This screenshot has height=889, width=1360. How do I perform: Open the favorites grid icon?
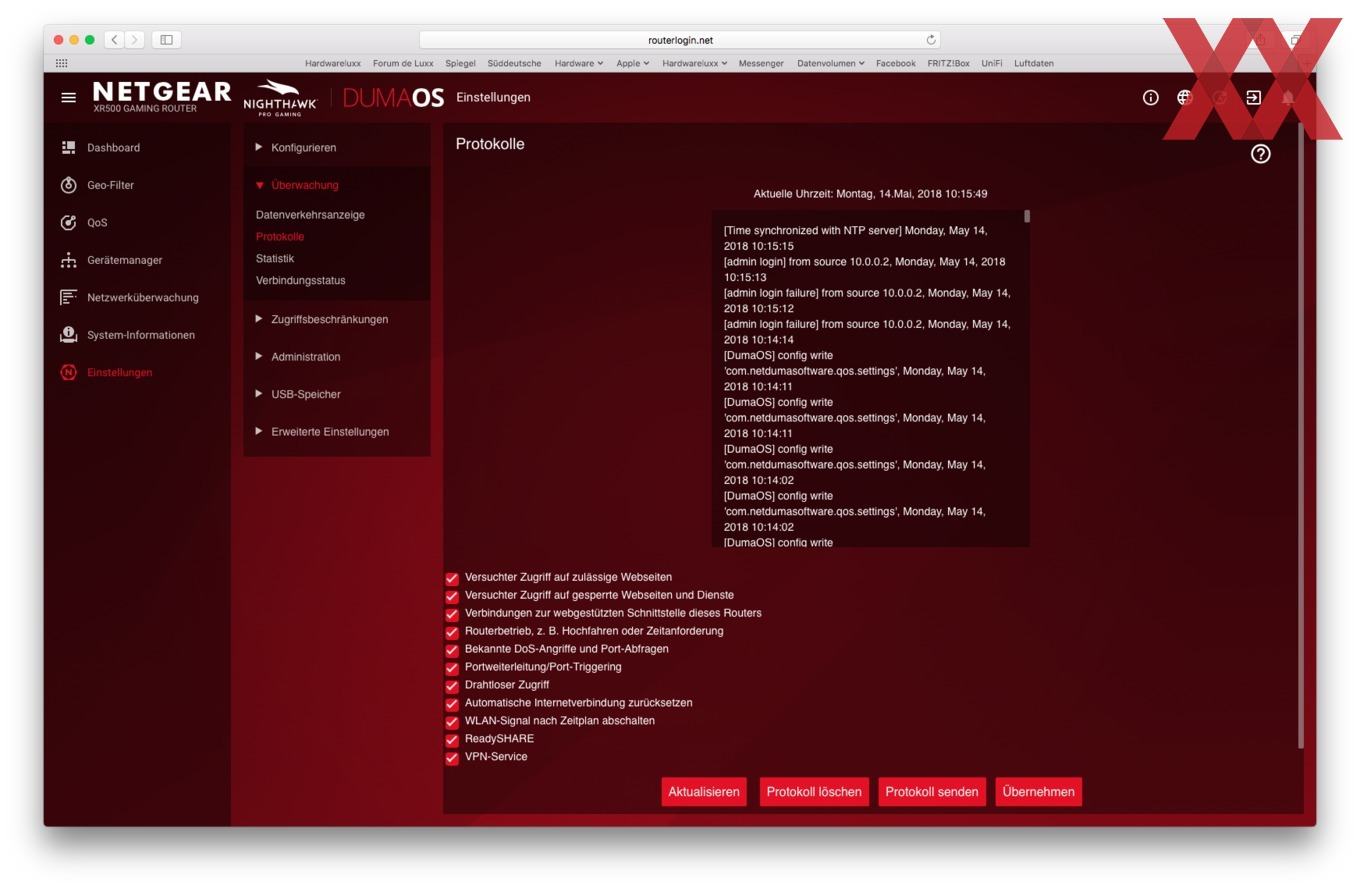click(x=61, y=63)
